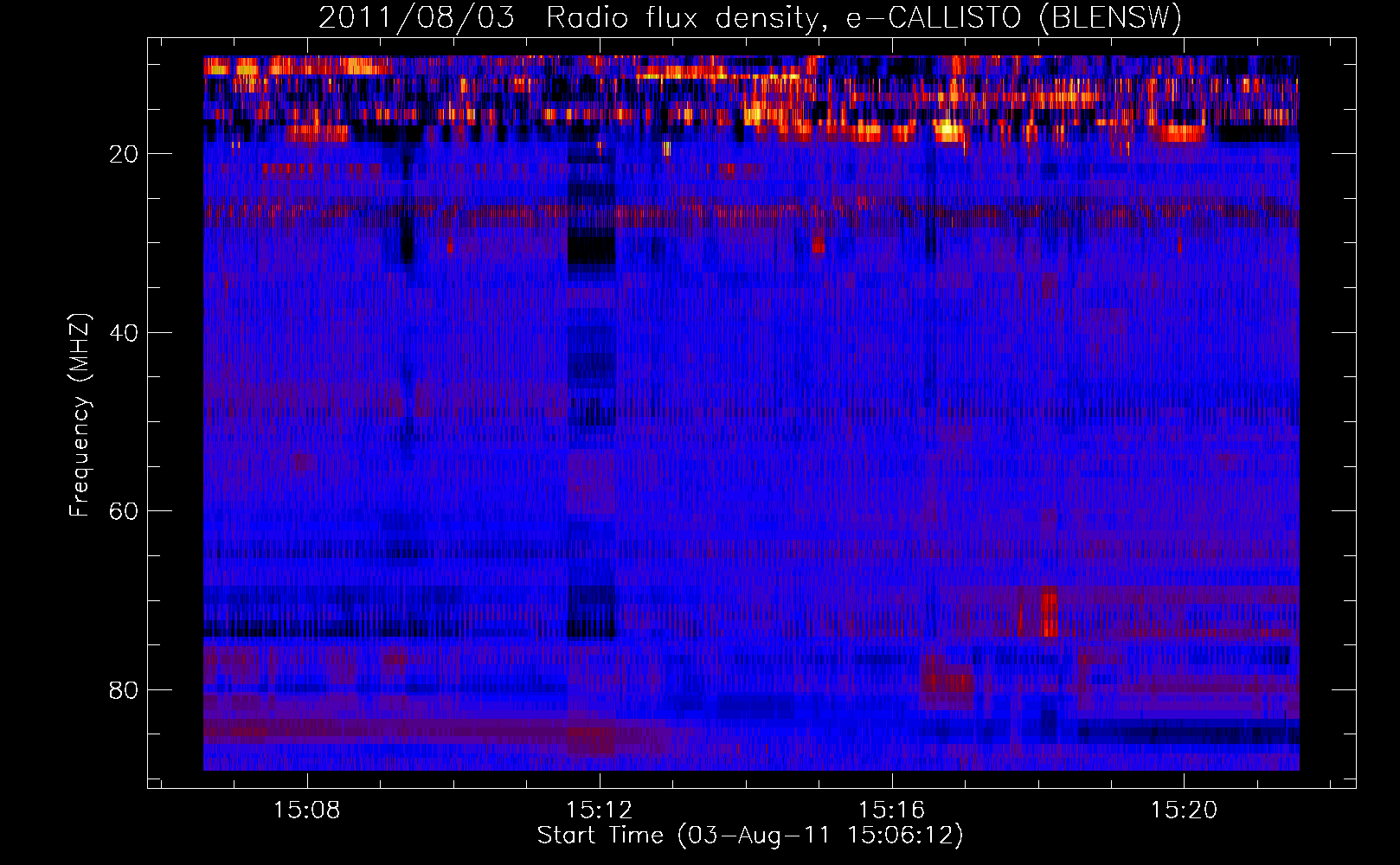Click the 15:16 time tick label
Viewport: 1400px width, 865px height.
pos(891,811)
